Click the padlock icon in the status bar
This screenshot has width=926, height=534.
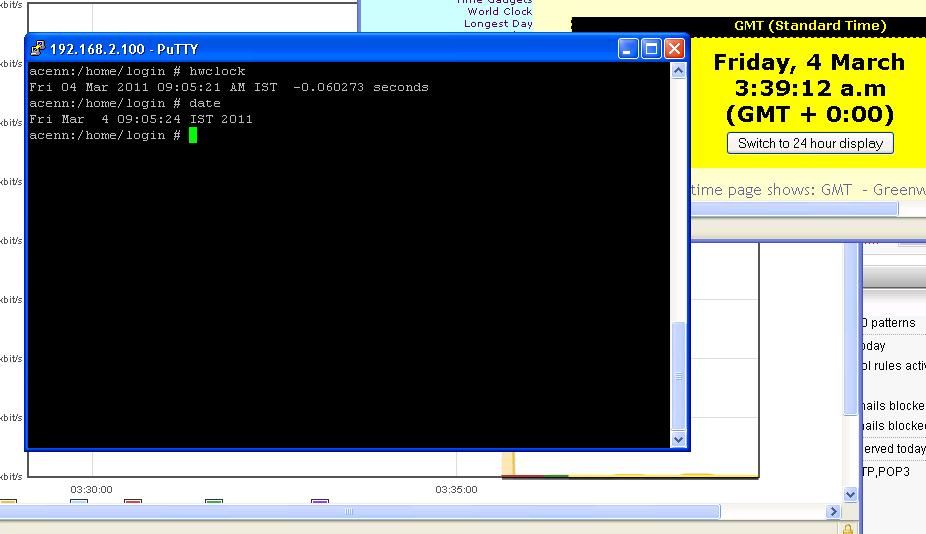pyautogui.click(x=848, y=528)
